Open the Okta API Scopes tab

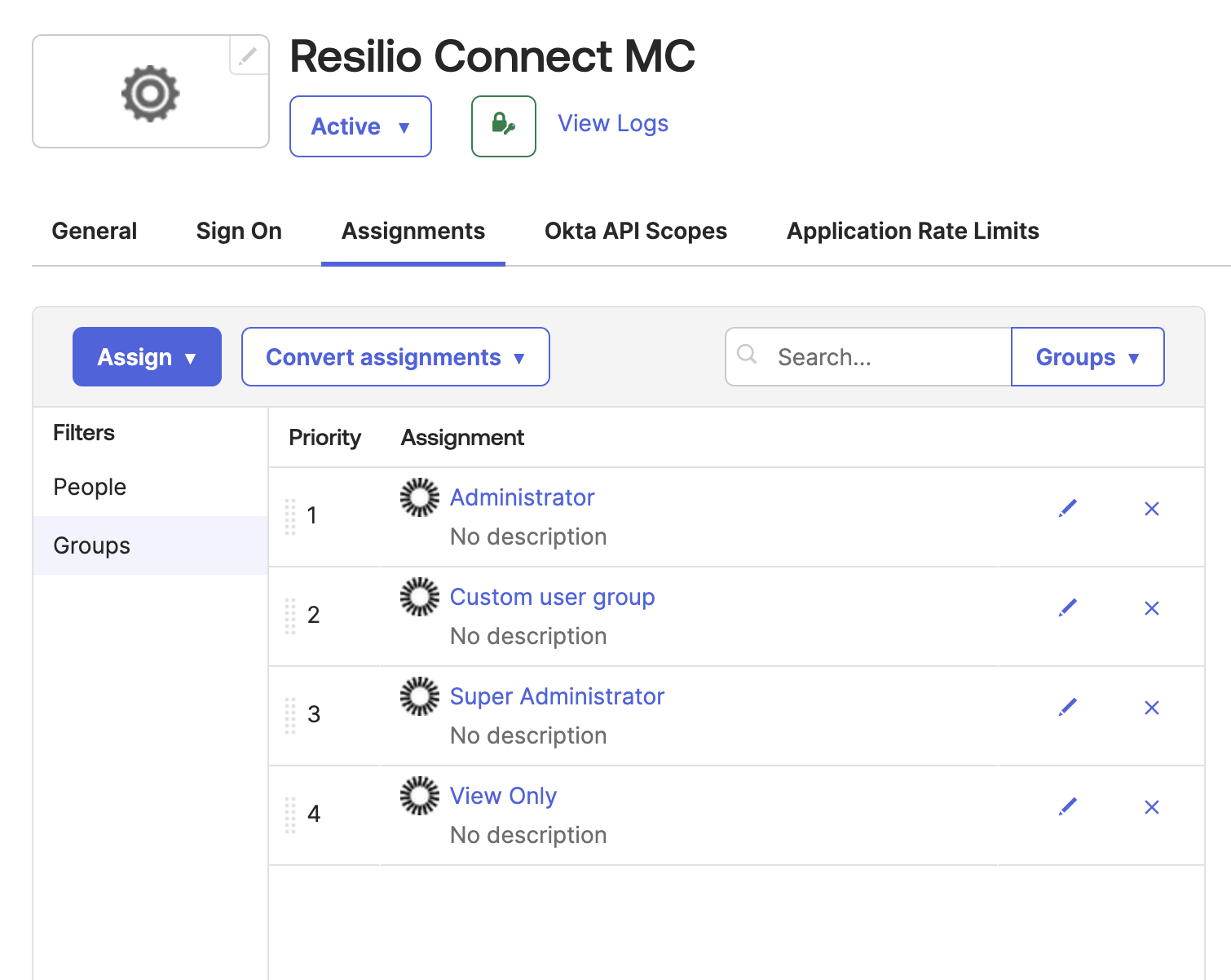tap(635, 232)
